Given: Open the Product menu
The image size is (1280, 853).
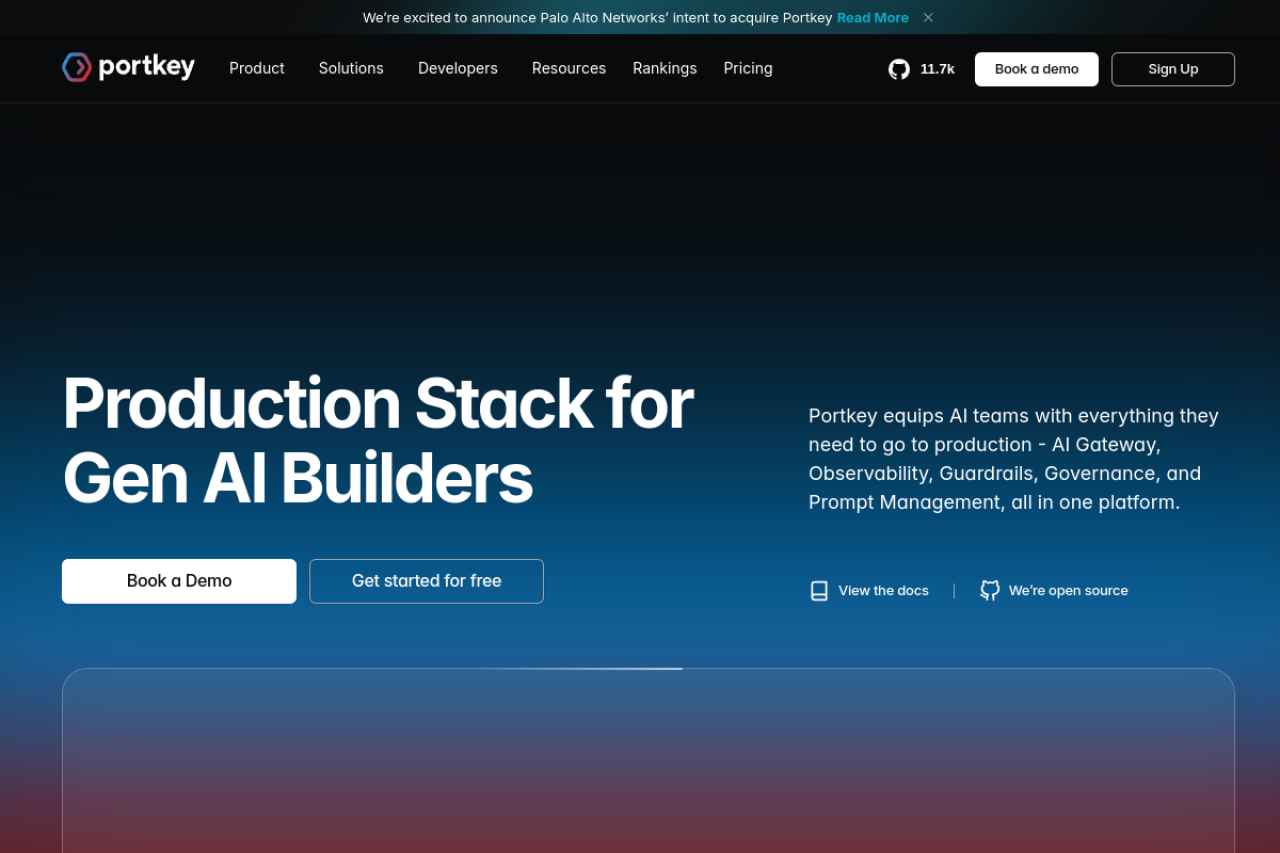Looking at the screenshot, I should point(257,68).
